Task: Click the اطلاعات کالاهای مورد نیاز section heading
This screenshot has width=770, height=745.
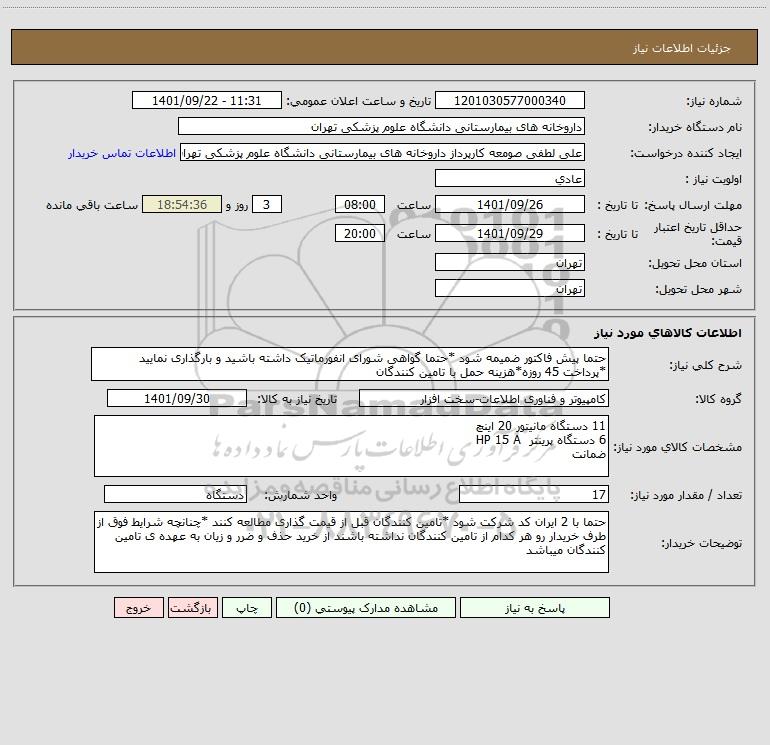Action: point(668,333)
